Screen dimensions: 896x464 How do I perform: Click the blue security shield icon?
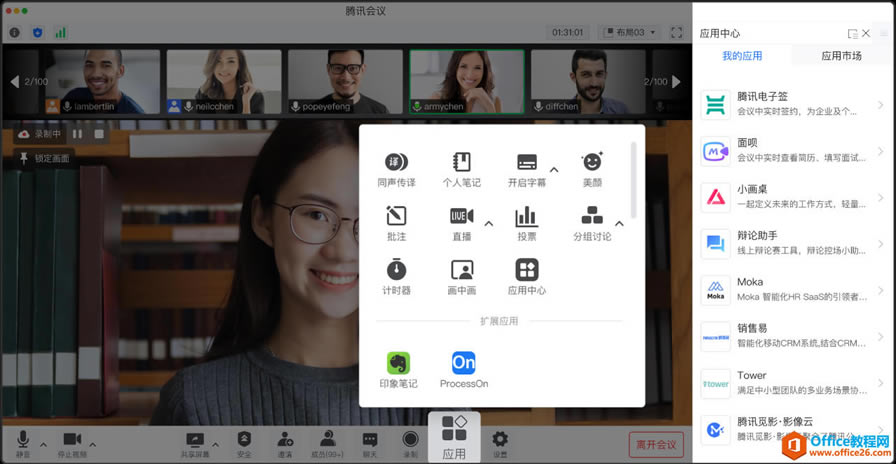tap(38, 33)
